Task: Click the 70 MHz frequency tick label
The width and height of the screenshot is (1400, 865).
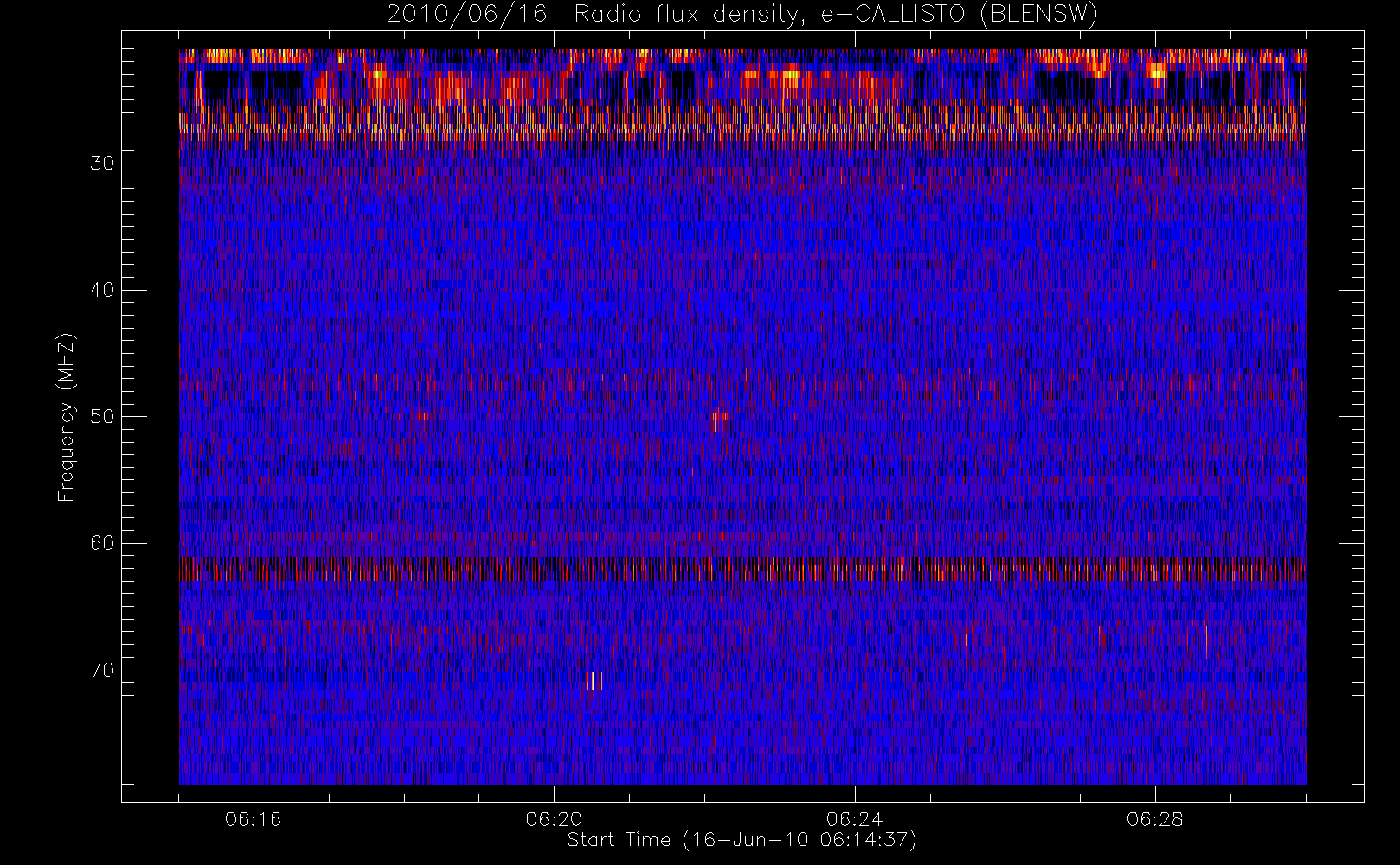Action: (102, 670)
